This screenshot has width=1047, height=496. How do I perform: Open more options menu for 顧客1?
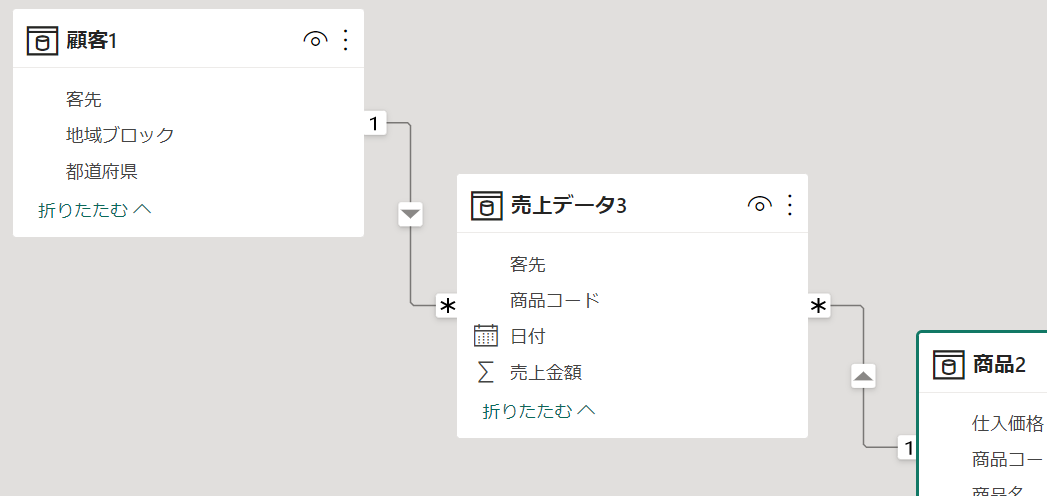[346, 41]
